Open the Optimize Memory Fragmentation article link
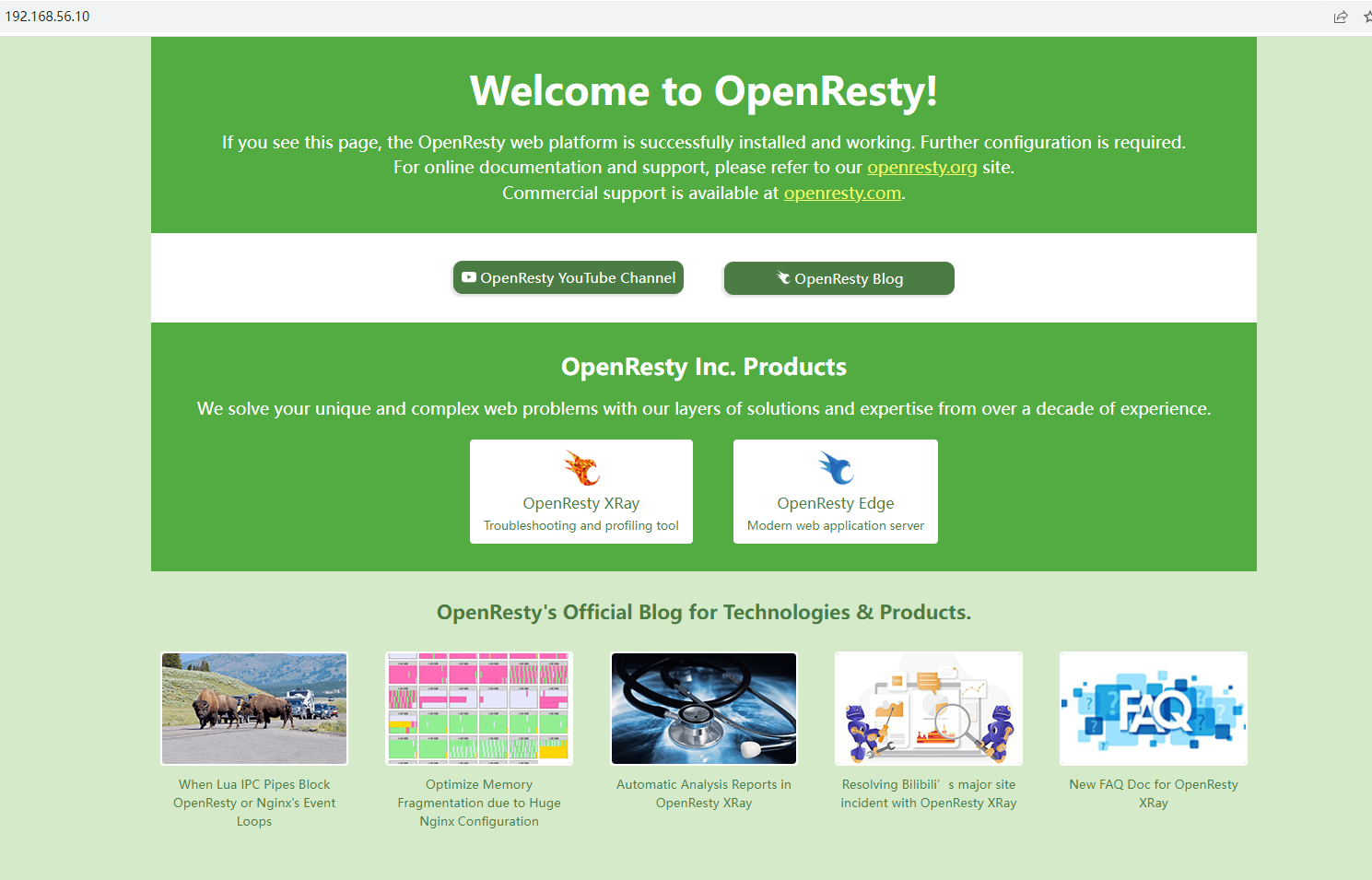Viewport: 1372px width, 880px height. pos(478,803)
